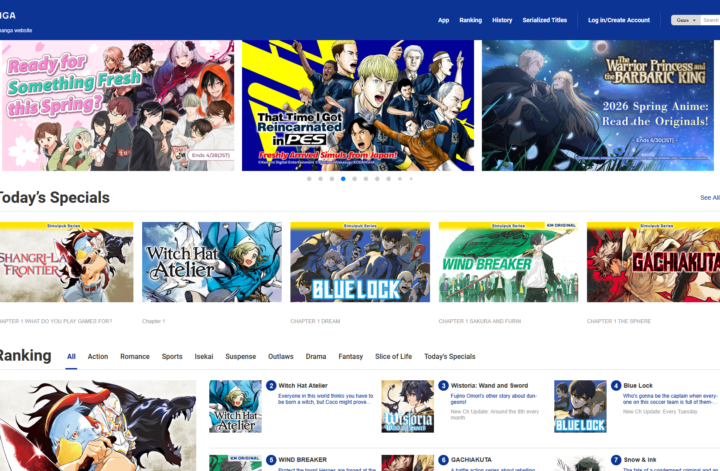
Task: Click the search input field
Action: 710,20
